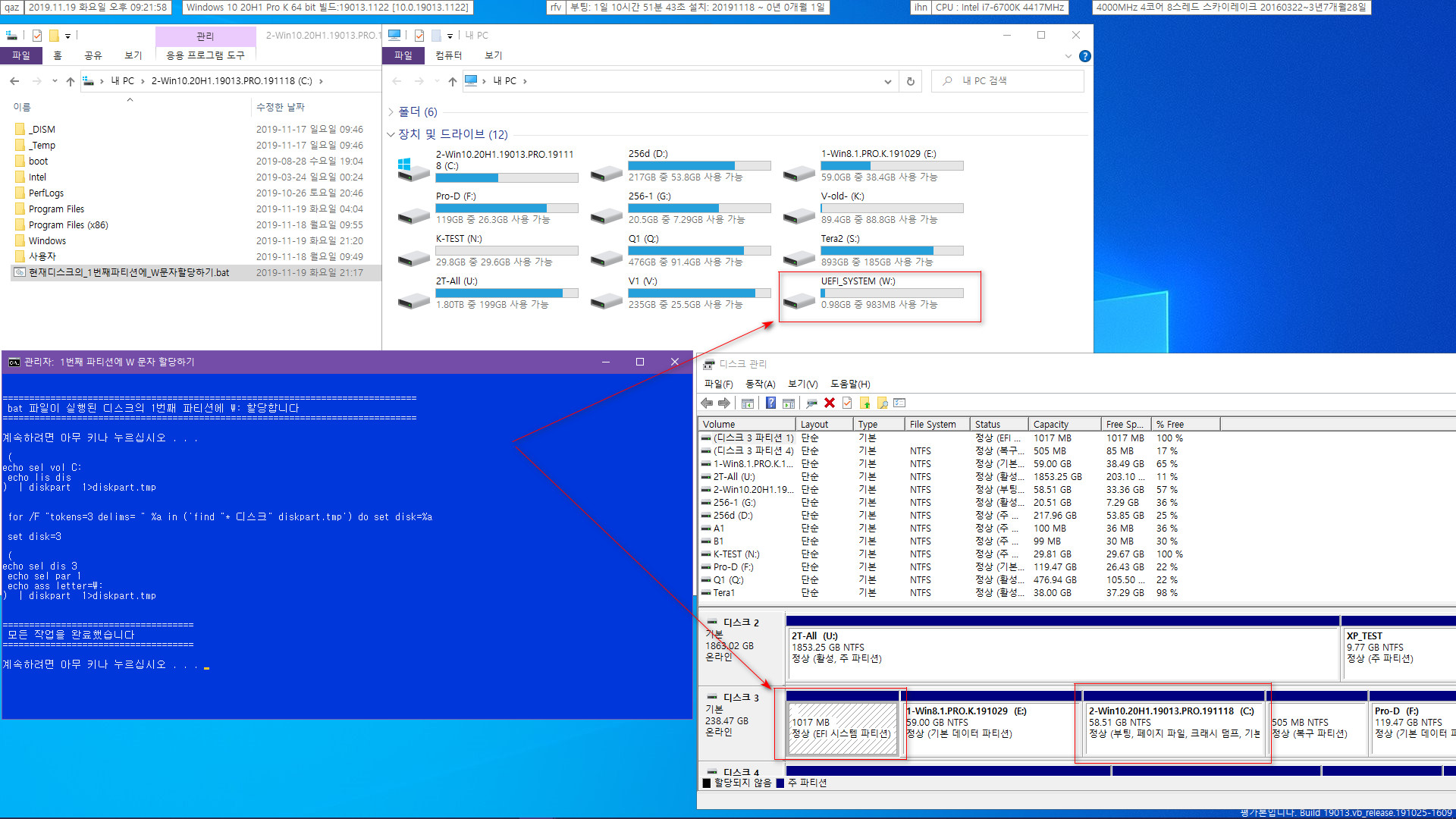1456x819 pixels.
Task: Expand the 폴더 (6) group
Action: pos(391,112)
